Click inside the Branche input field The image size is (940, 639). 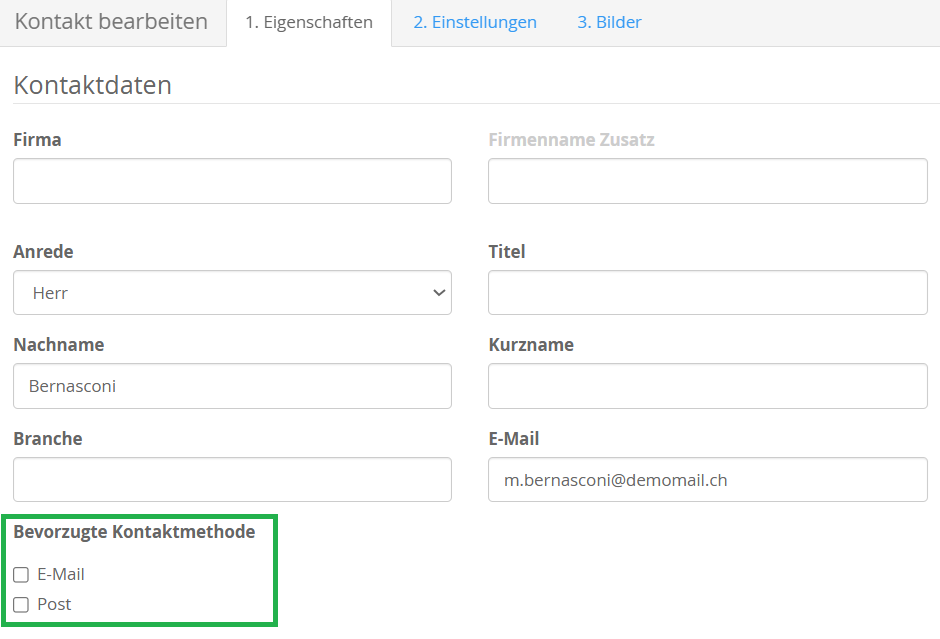pyautogui.click(x=232, y=480)
